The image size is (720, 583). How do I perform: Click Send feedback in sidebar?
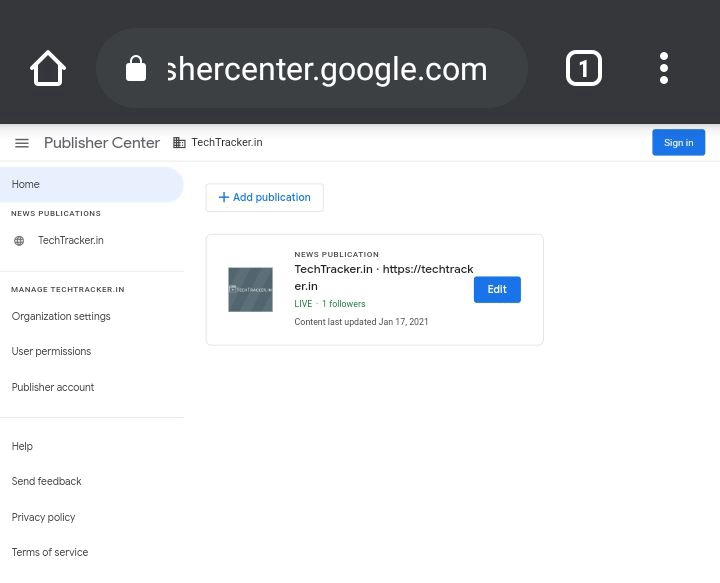(46, 482)
